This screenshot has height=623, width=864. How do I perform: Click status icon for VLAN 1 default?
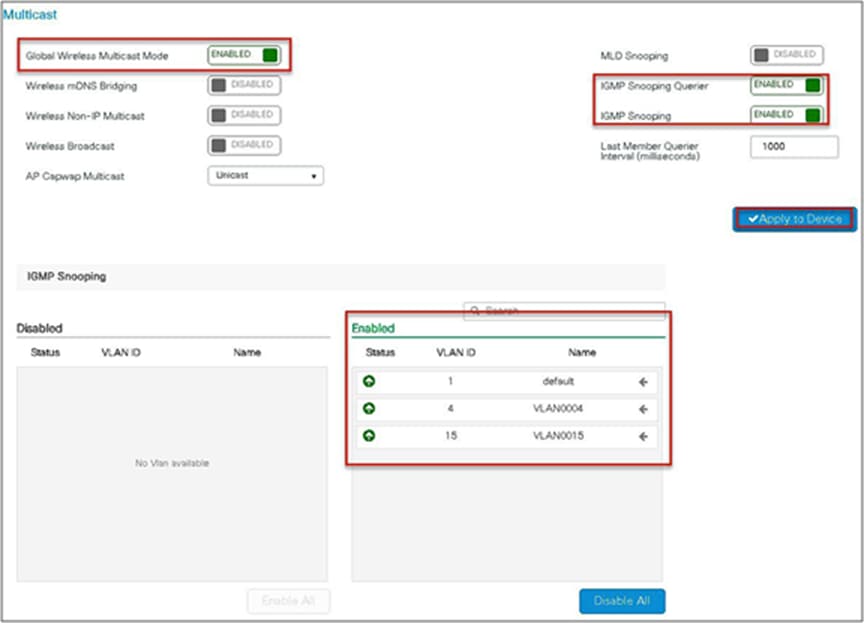click(x=369, y=381)
